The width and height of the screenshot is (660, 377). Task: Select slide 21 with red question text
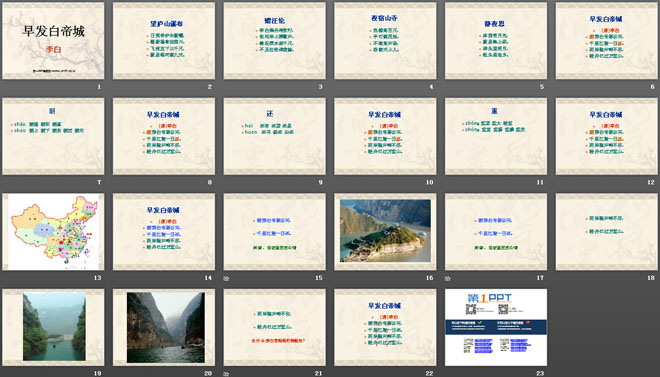pyautogui.click(x=274, y=327)
